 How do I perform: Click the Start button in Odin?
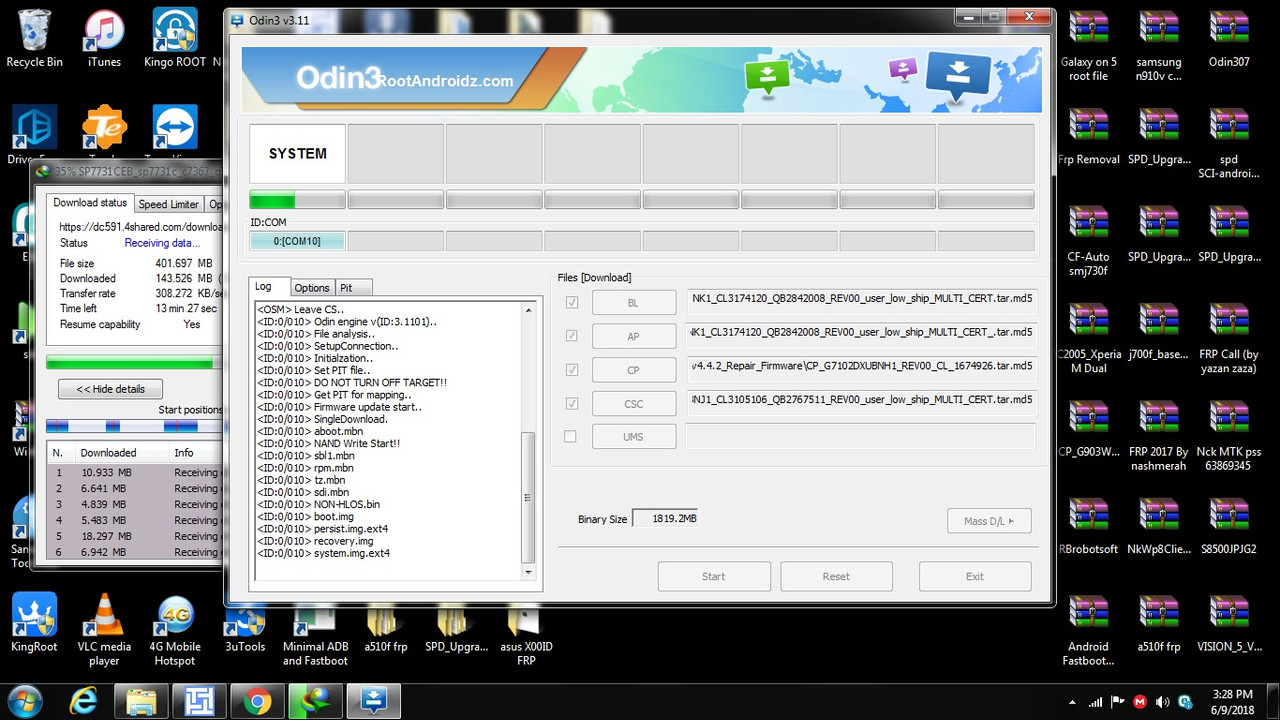tap(714, 576)
